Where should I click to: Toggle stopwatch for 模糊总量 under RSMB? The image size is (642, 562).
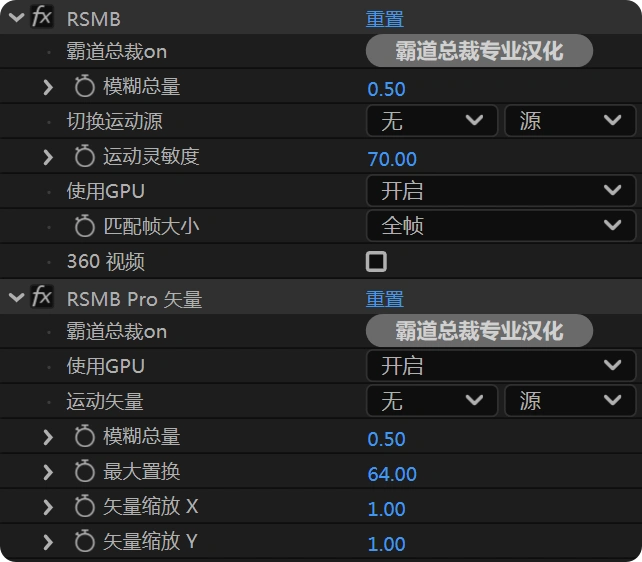85,86
